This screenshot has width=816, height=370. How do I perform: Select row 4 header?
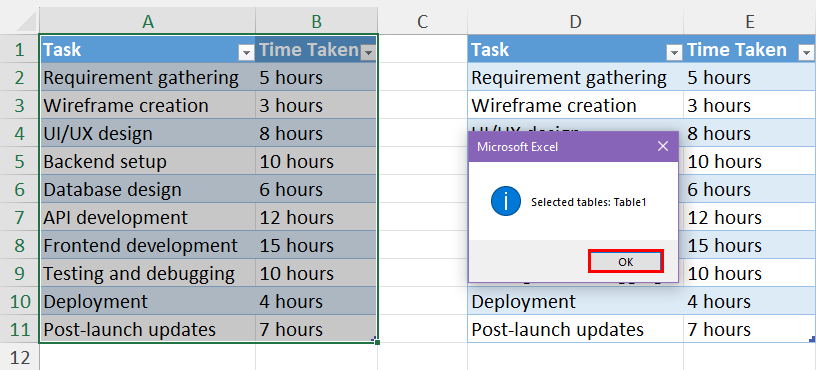(20, 134)
